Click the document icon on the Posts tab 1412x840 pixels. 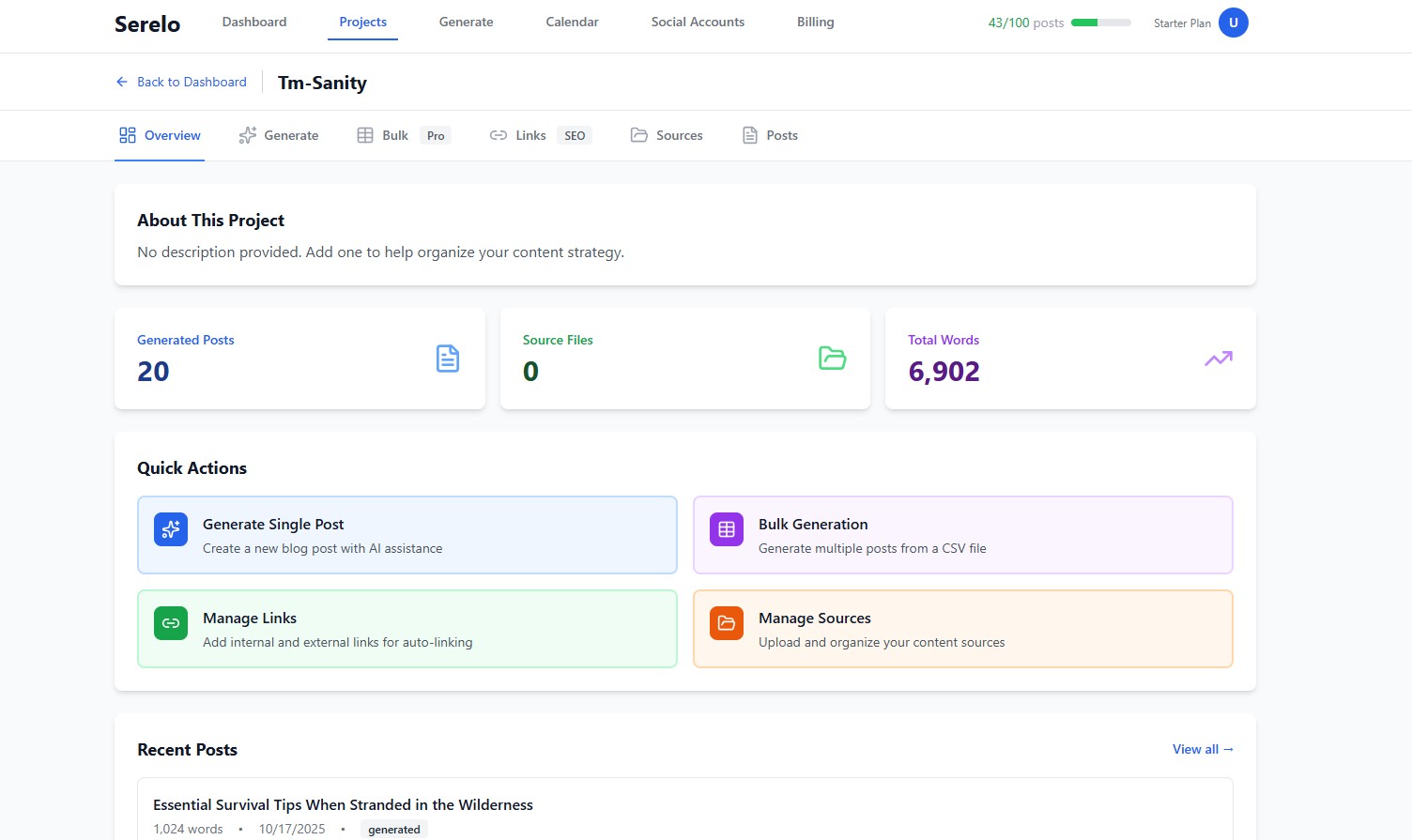[x=749, y=135]
